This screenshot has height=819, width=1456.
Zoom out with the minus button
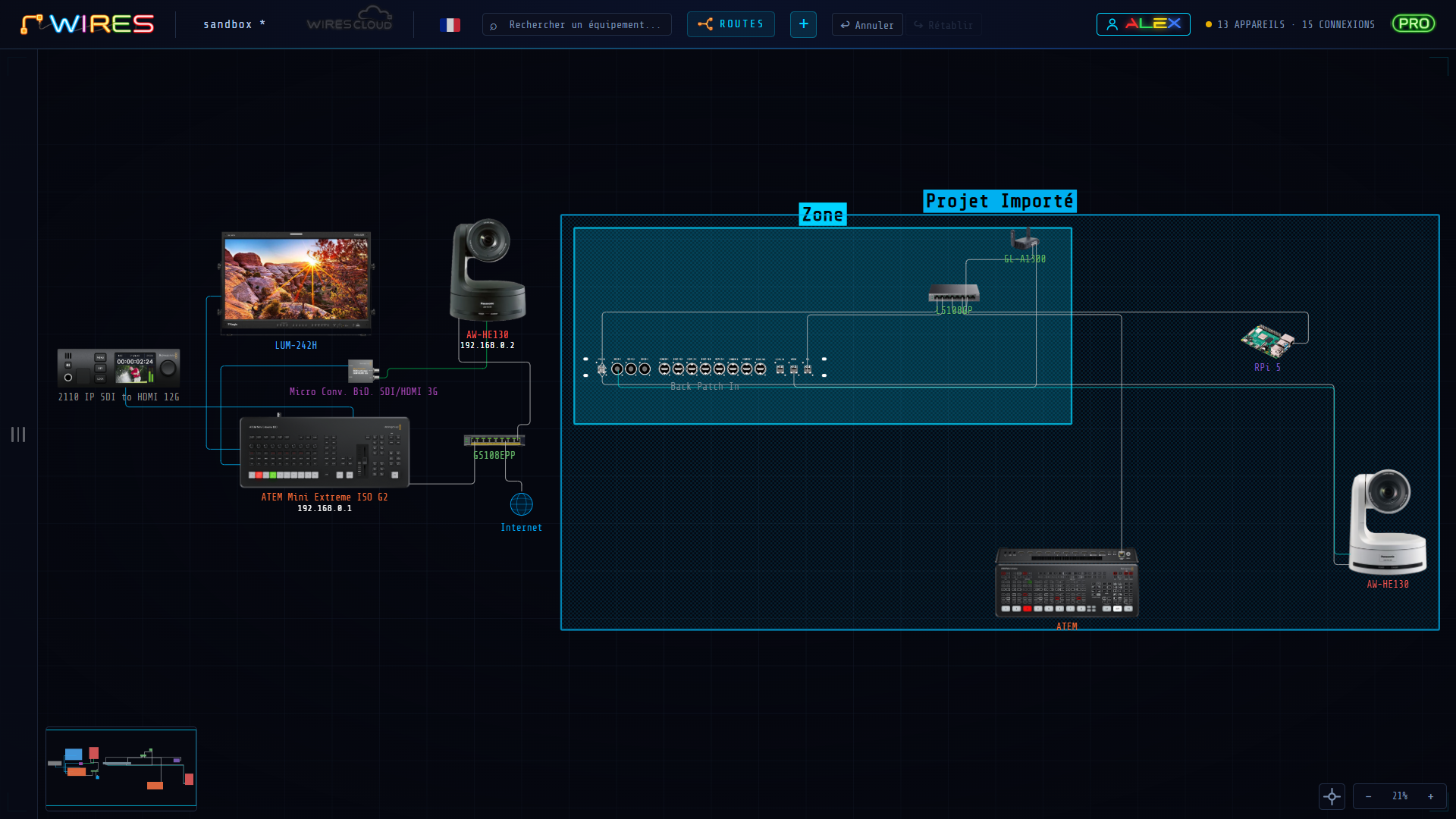point(1368,796)
